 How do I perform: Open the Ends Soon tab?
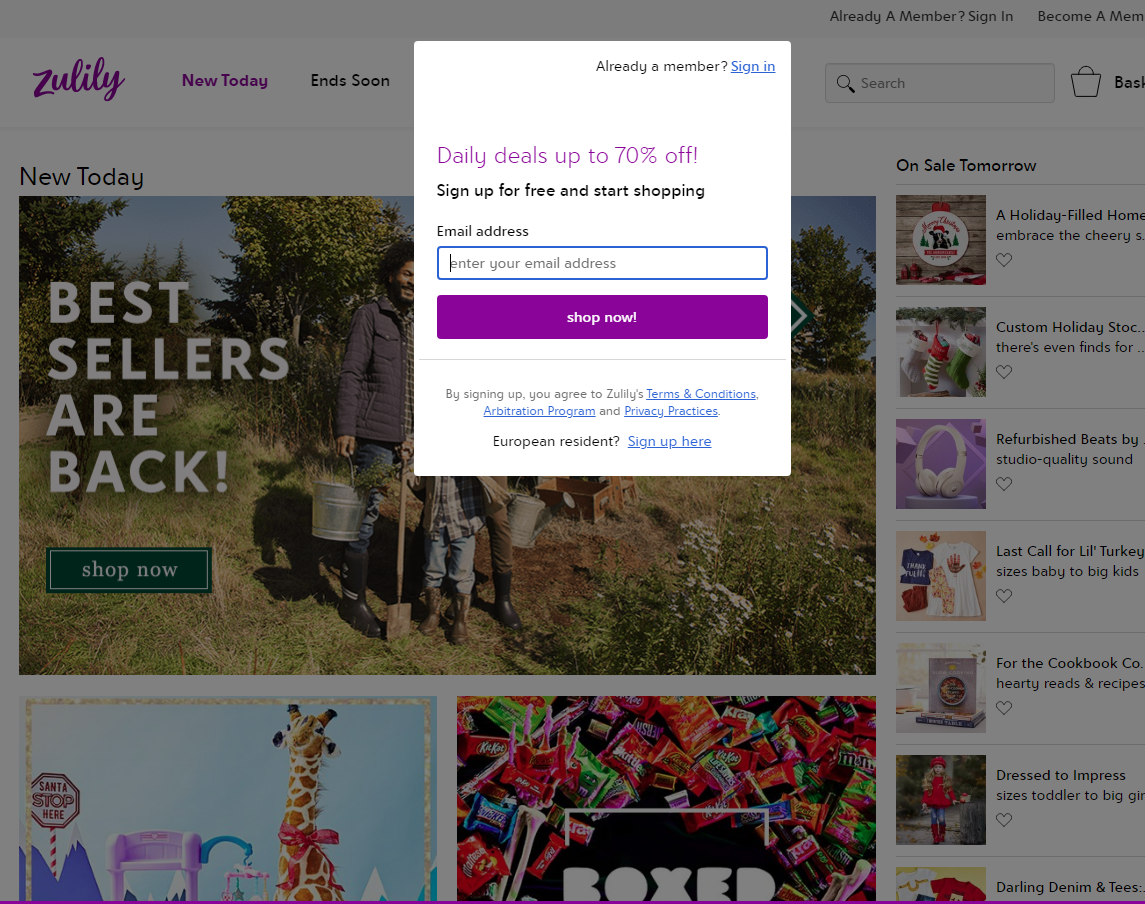(350, 81)
